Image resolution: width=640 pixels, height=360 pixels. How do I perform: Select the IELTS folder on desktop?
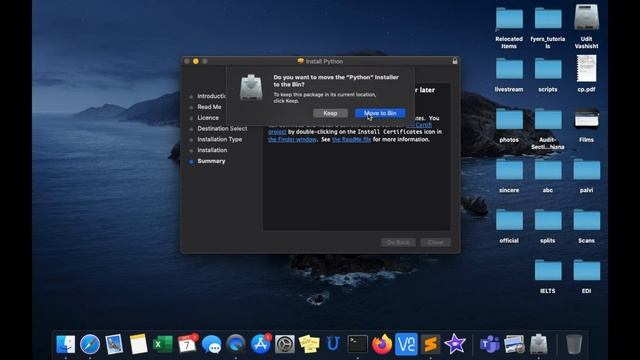[x=548, y=271]
